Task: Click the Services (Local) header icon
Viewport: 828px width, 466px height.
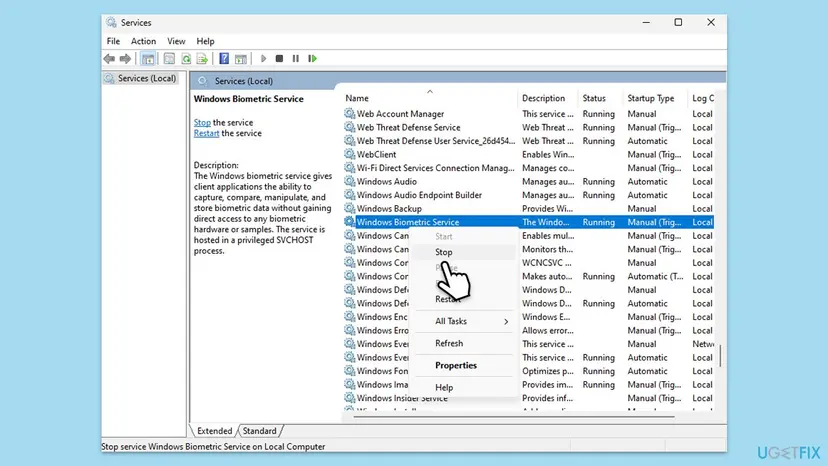Action: pos(202,81)
